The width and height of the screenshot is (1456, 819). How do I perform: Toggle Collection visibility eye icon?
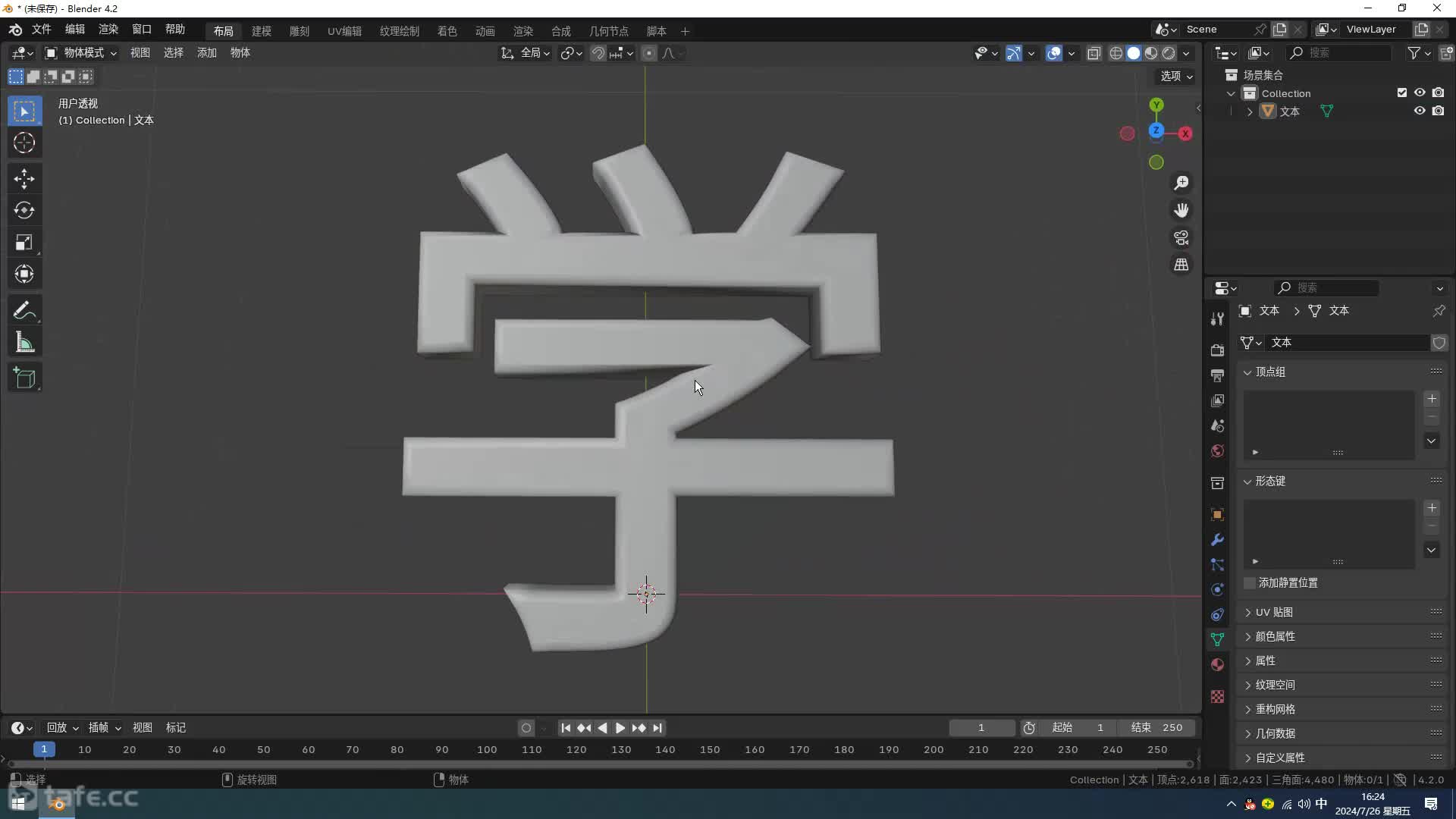coord(1420,93)
